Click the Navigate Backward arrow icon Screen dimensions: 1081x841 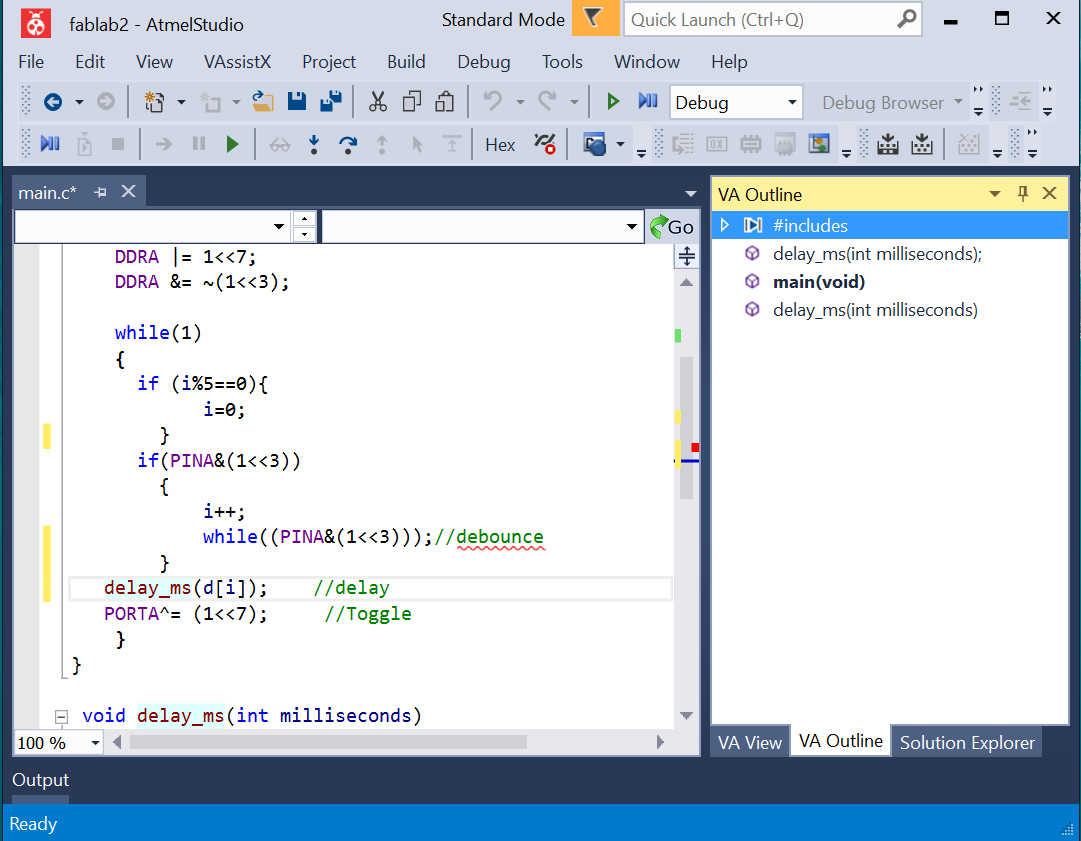point(53,102)
